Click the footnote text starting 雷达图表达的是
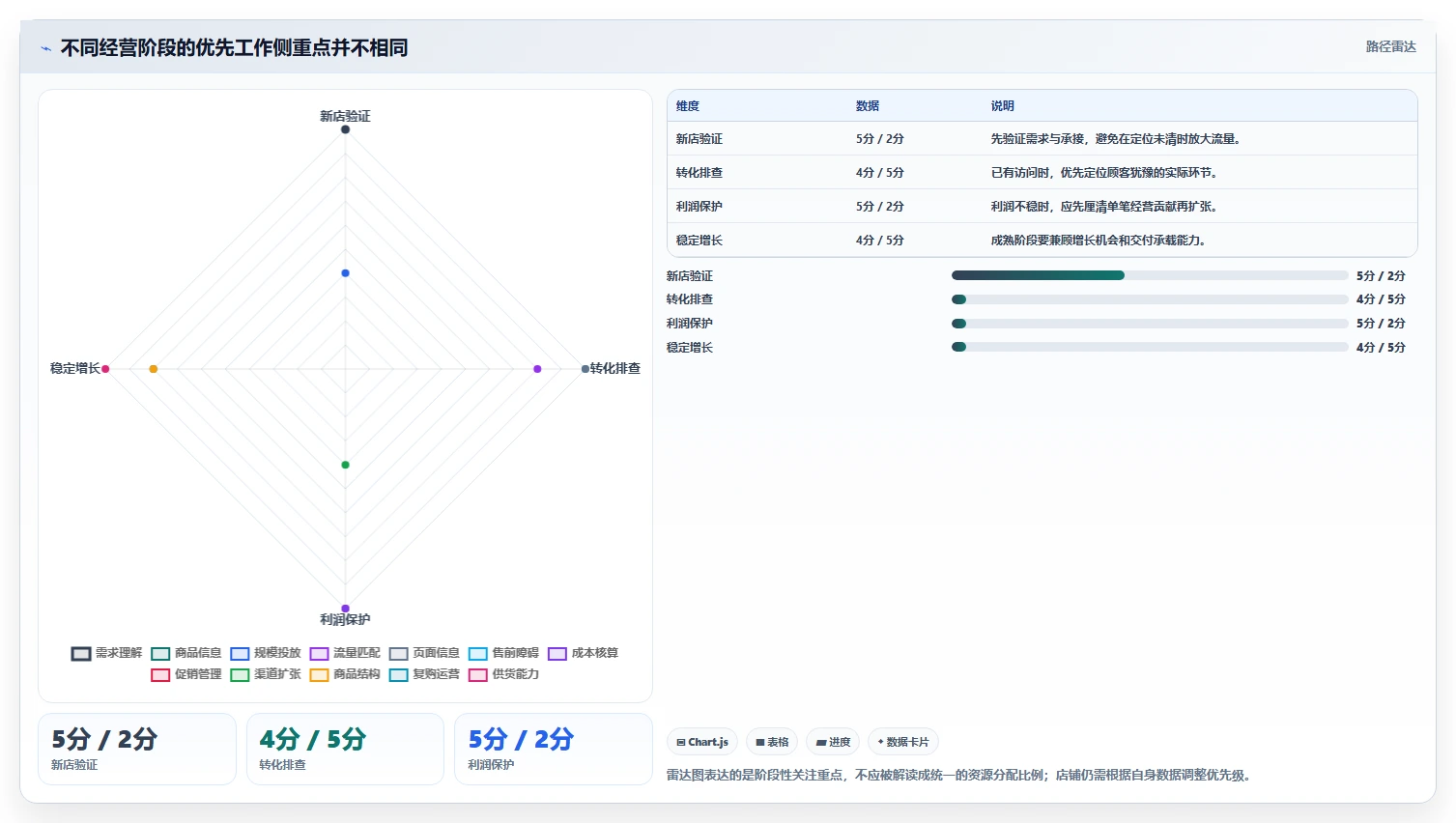This screenshot has height=823, width=1456. 960,775
